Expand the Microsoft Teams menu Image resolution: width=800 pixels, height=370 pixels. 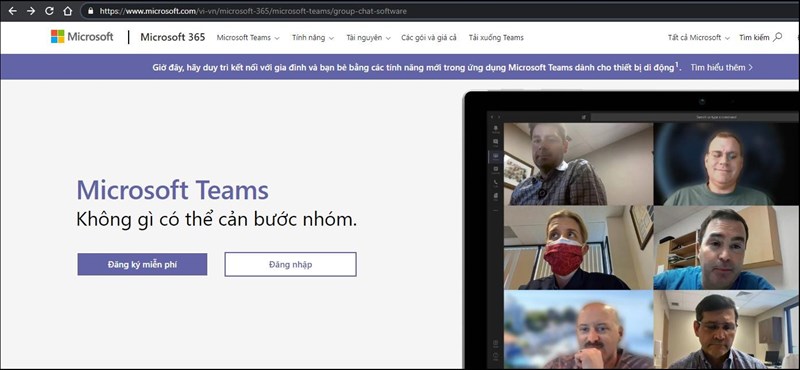[248, 38]
